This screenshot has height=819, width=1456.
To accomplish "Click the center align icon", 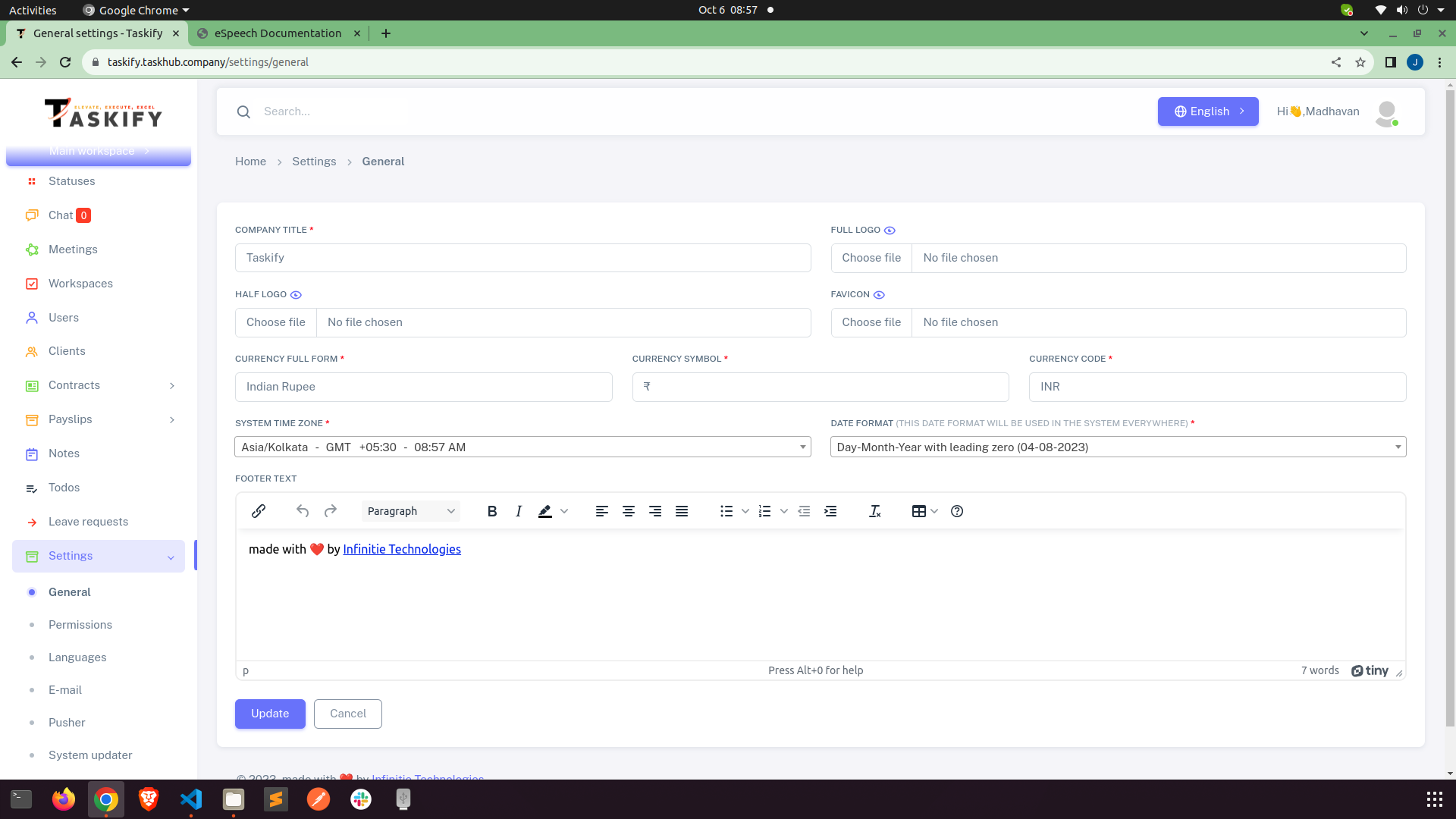I will coord(629,511).
